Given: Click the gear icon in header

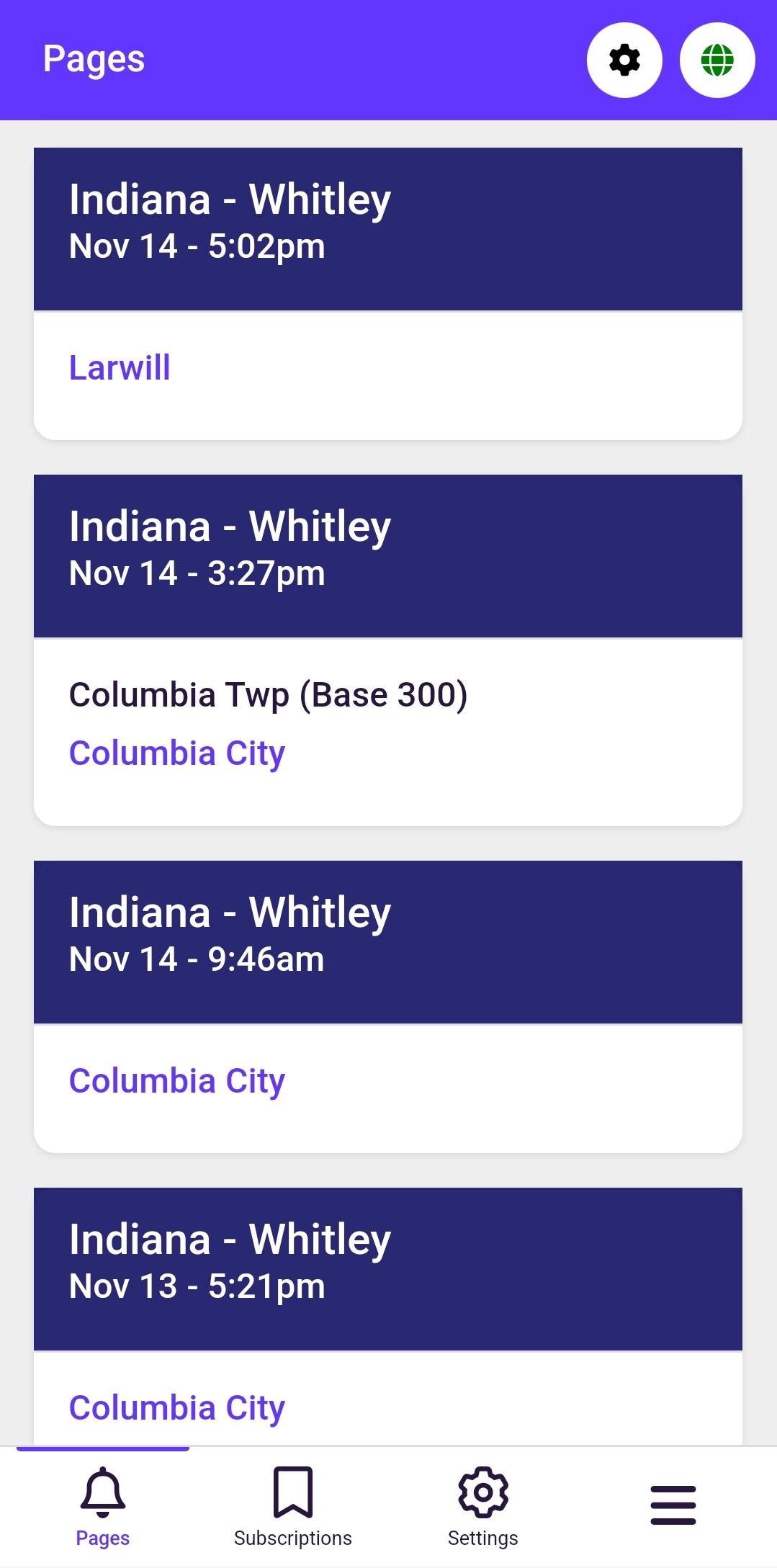Looking at the screenshot, I should (x=624, y=60).
